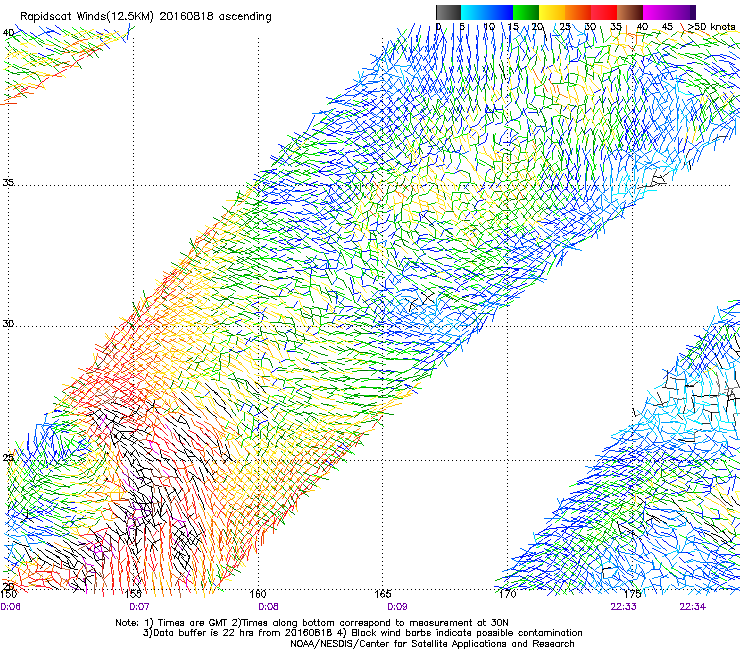The height and width of the screenshot is (650, 740).
Task: Select the '25' latitude axis label
Action: point(8,458)
